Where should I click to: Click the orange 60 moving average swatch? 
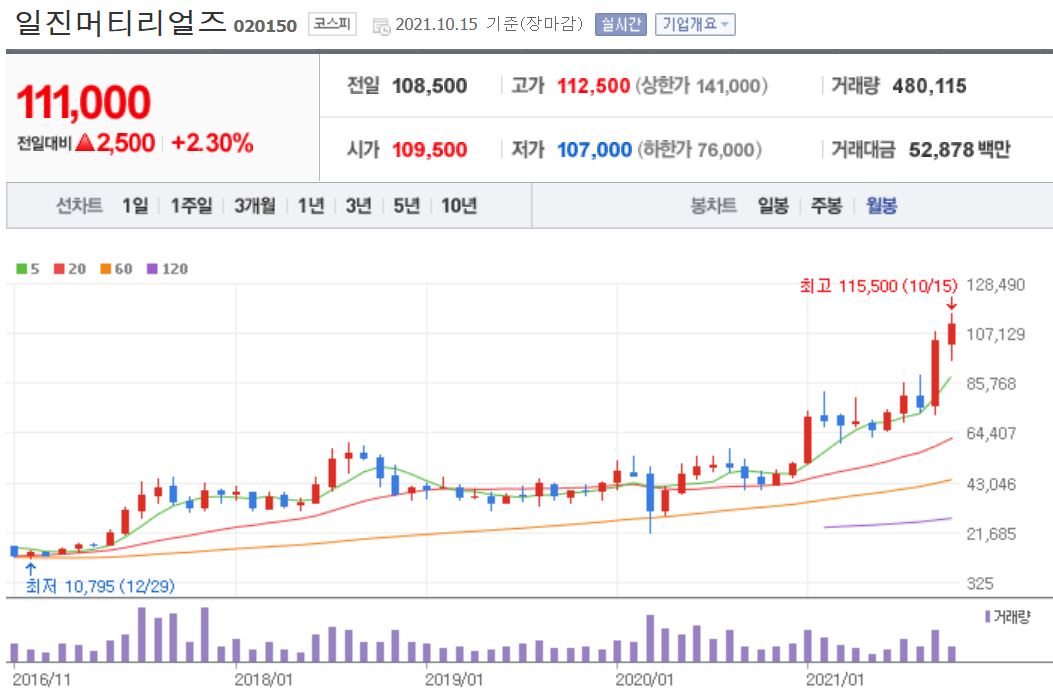pos(105,269)
